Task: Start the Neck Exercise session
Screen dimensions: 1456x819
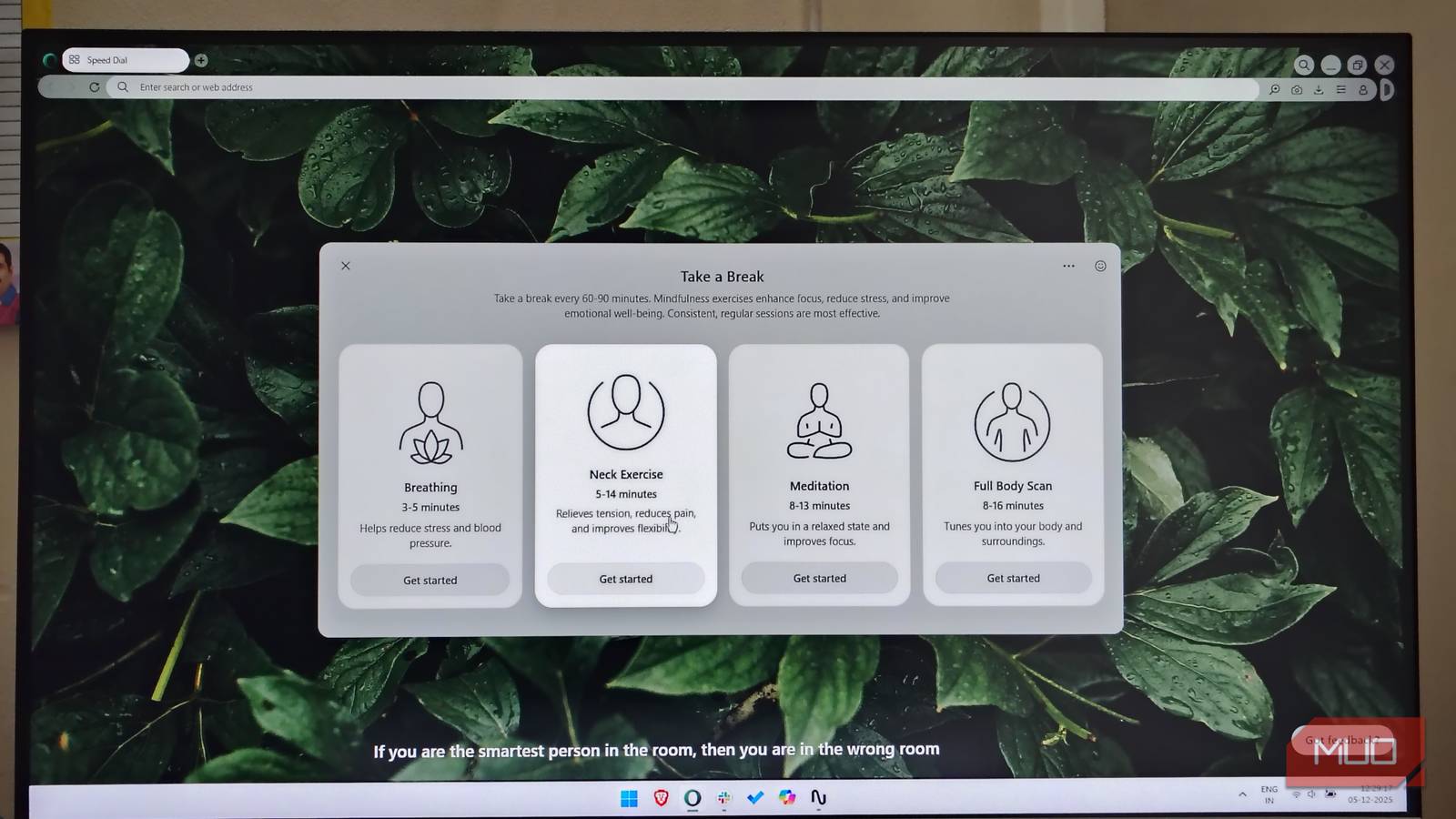Action: [626, 579]
